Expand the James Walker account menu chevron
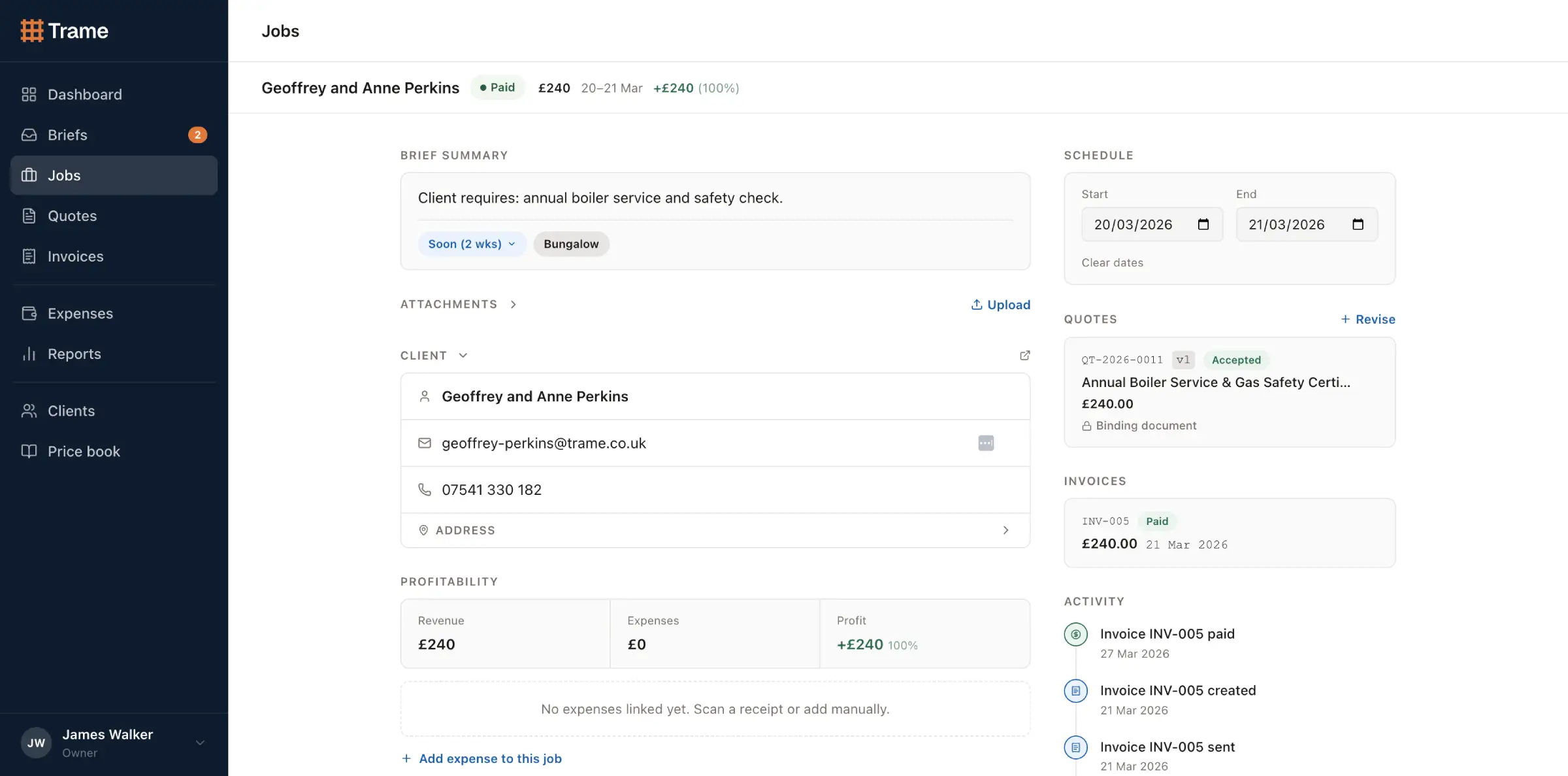Image resolution: width=1568 pixels, height=776 pixels. coord(200,743)
